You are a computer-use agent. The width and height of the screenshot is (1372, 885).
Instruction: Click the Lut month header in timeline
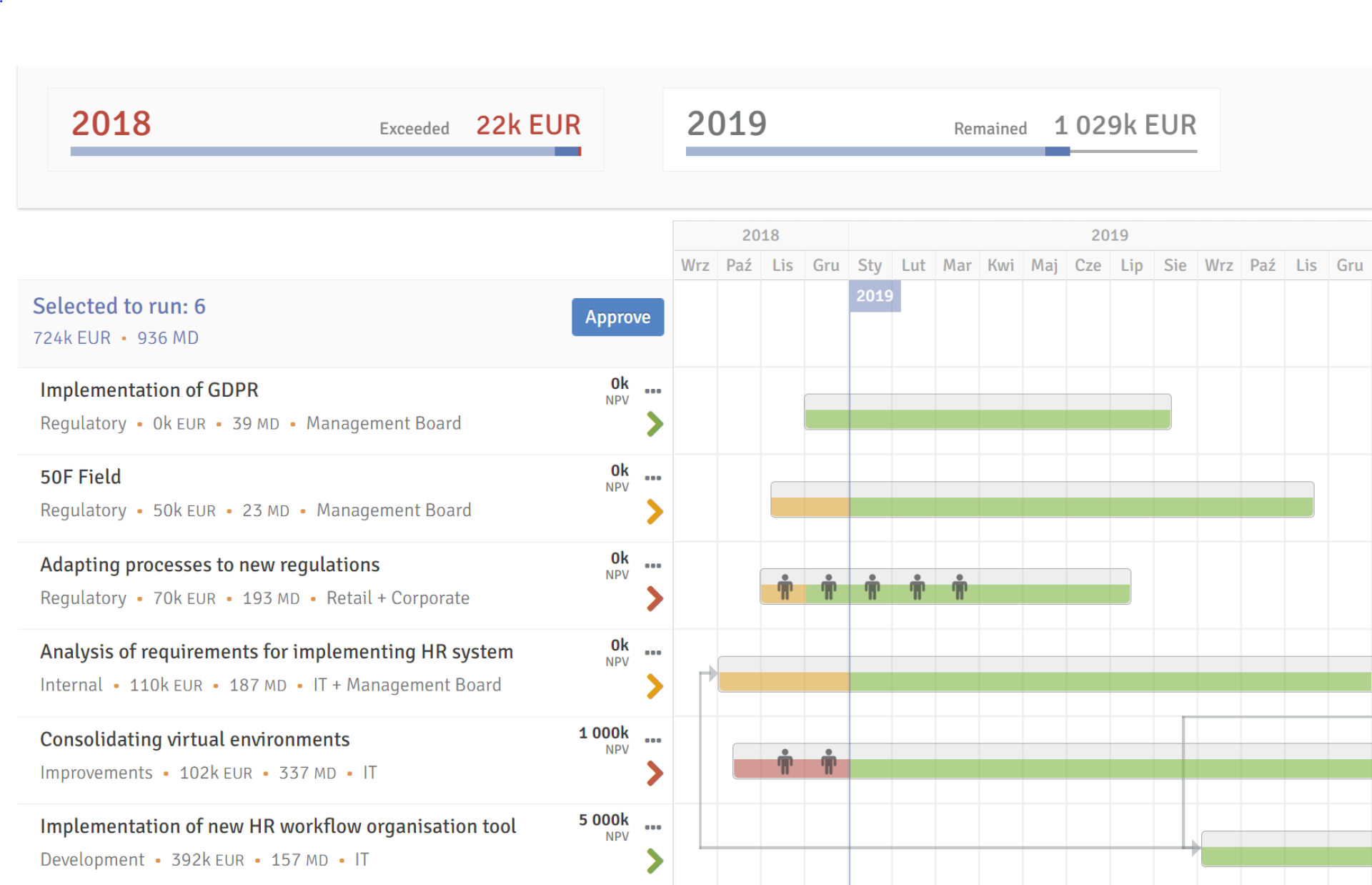coord(913,265)
